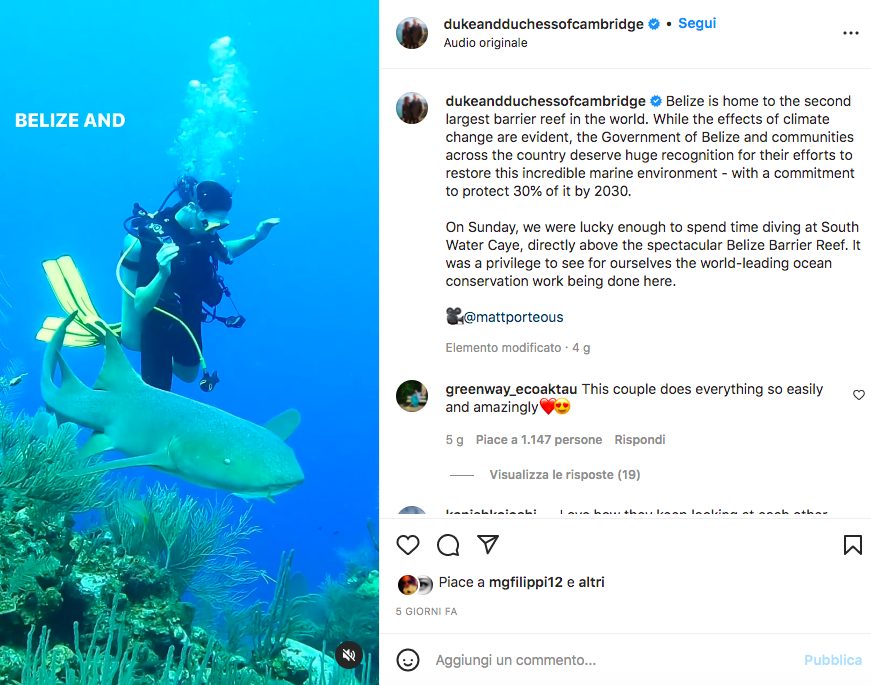Open the three-dot more options menu

(851, 33)
